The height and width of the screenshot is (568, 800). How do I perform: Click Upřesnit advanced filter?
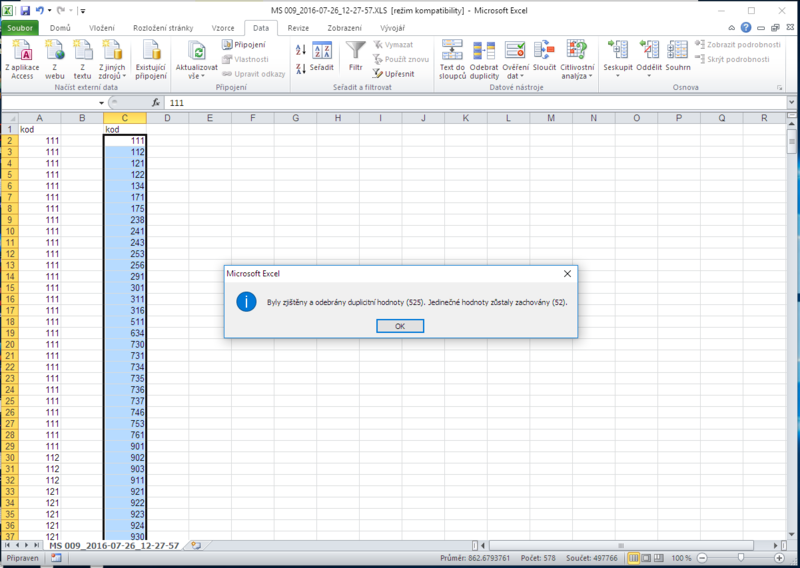(x=393, y=74)
